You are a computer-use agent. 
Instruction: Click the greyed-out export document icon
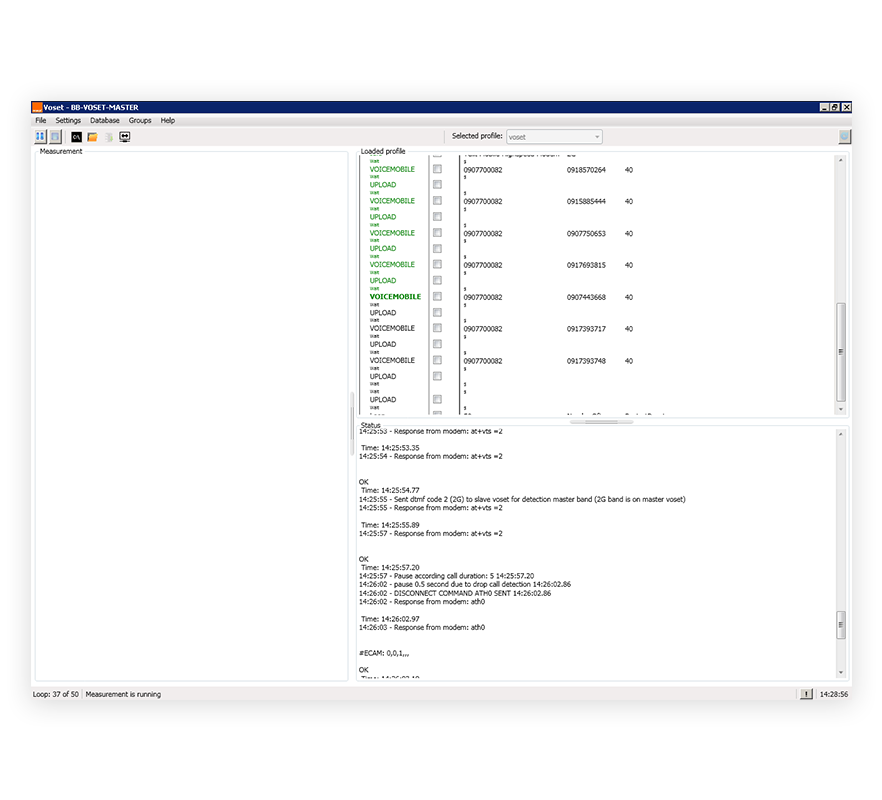coord(109,137)
